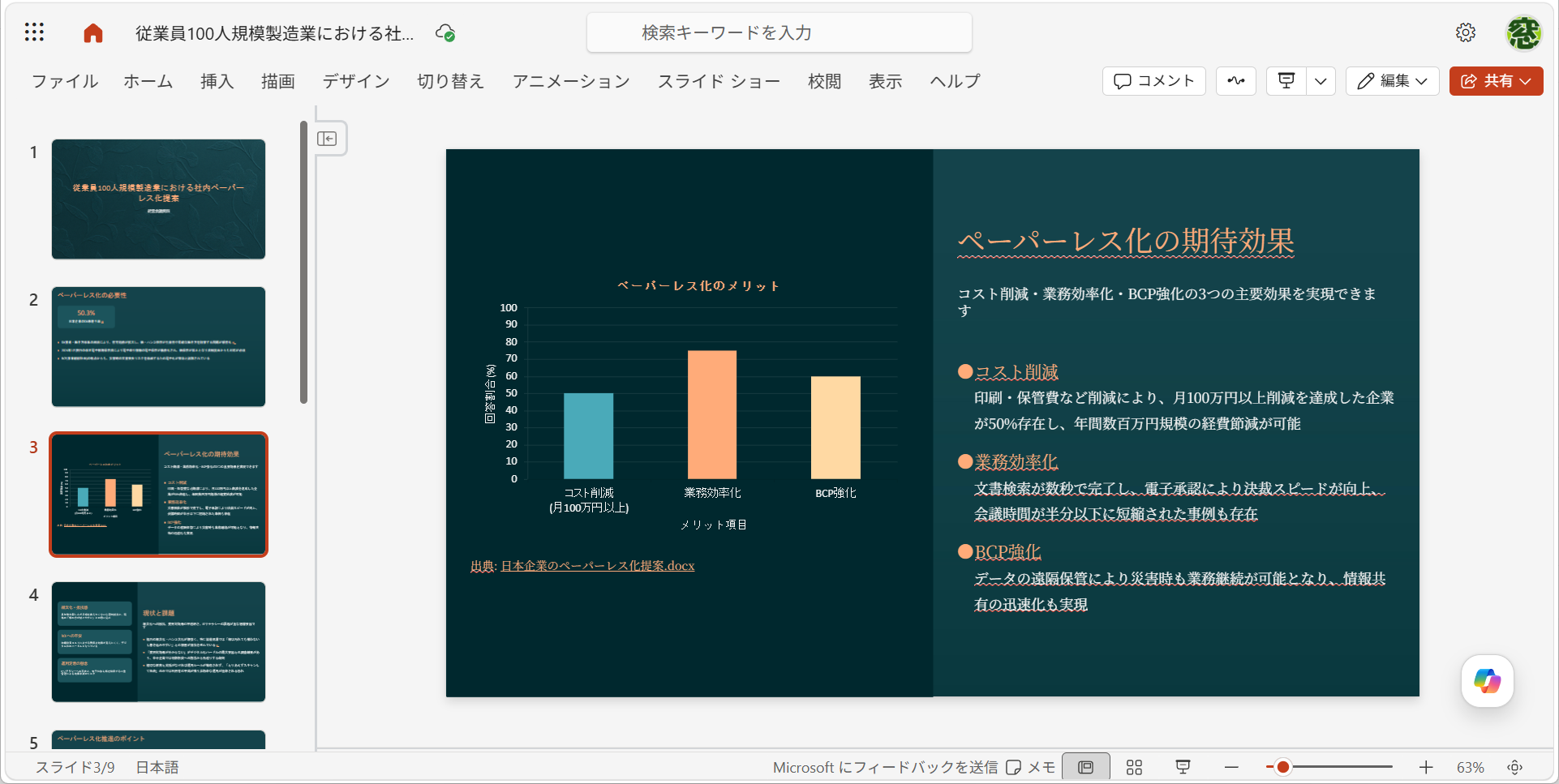The width and height of the screenshot is (1559, 784).
Task: Open the 挿入 tab
Action: click(x=217, y=81)
